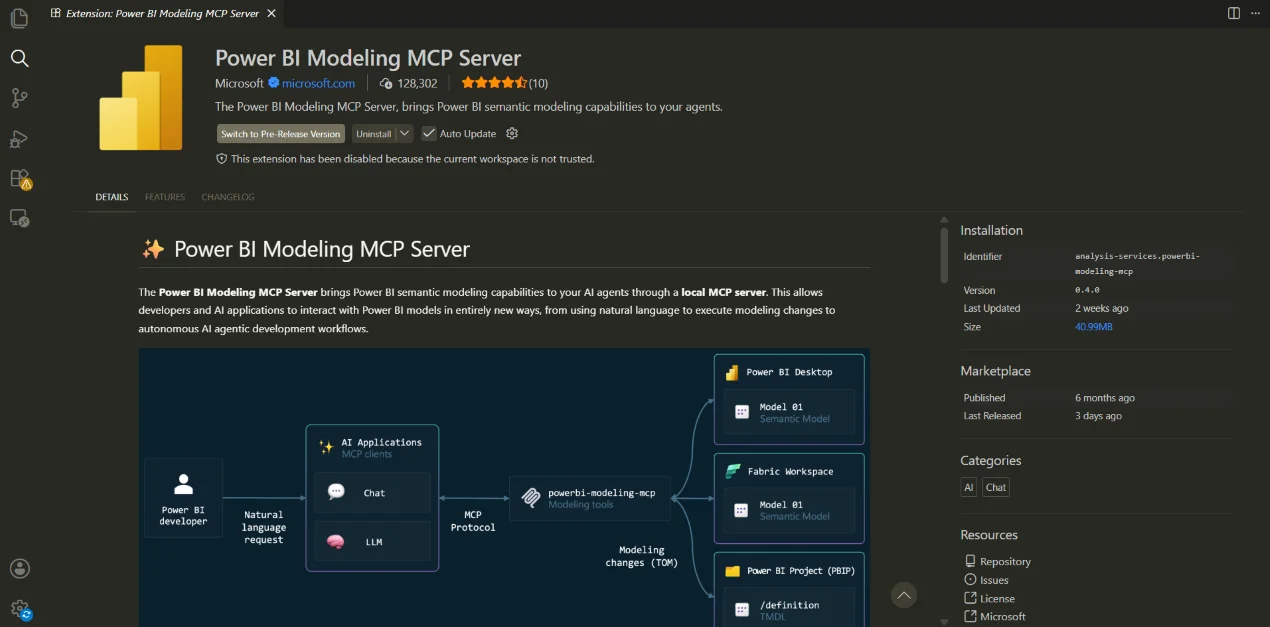Open the Manage gear at bottom left
Viewport: 1270px width, 627px height.
coord(20,608)
